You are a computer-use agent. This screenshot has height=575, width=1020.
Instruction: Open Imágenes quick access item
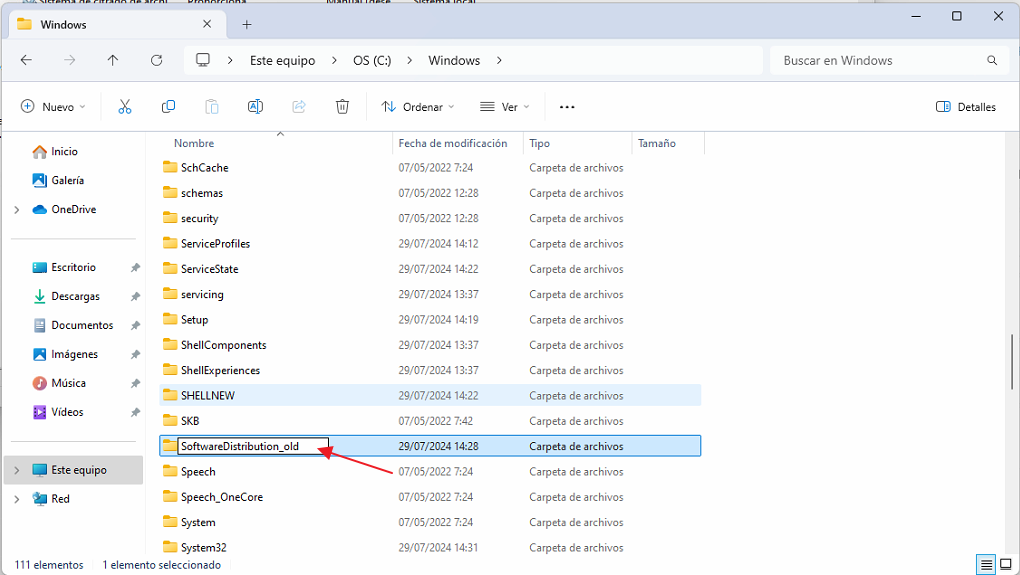pos(75,354)
